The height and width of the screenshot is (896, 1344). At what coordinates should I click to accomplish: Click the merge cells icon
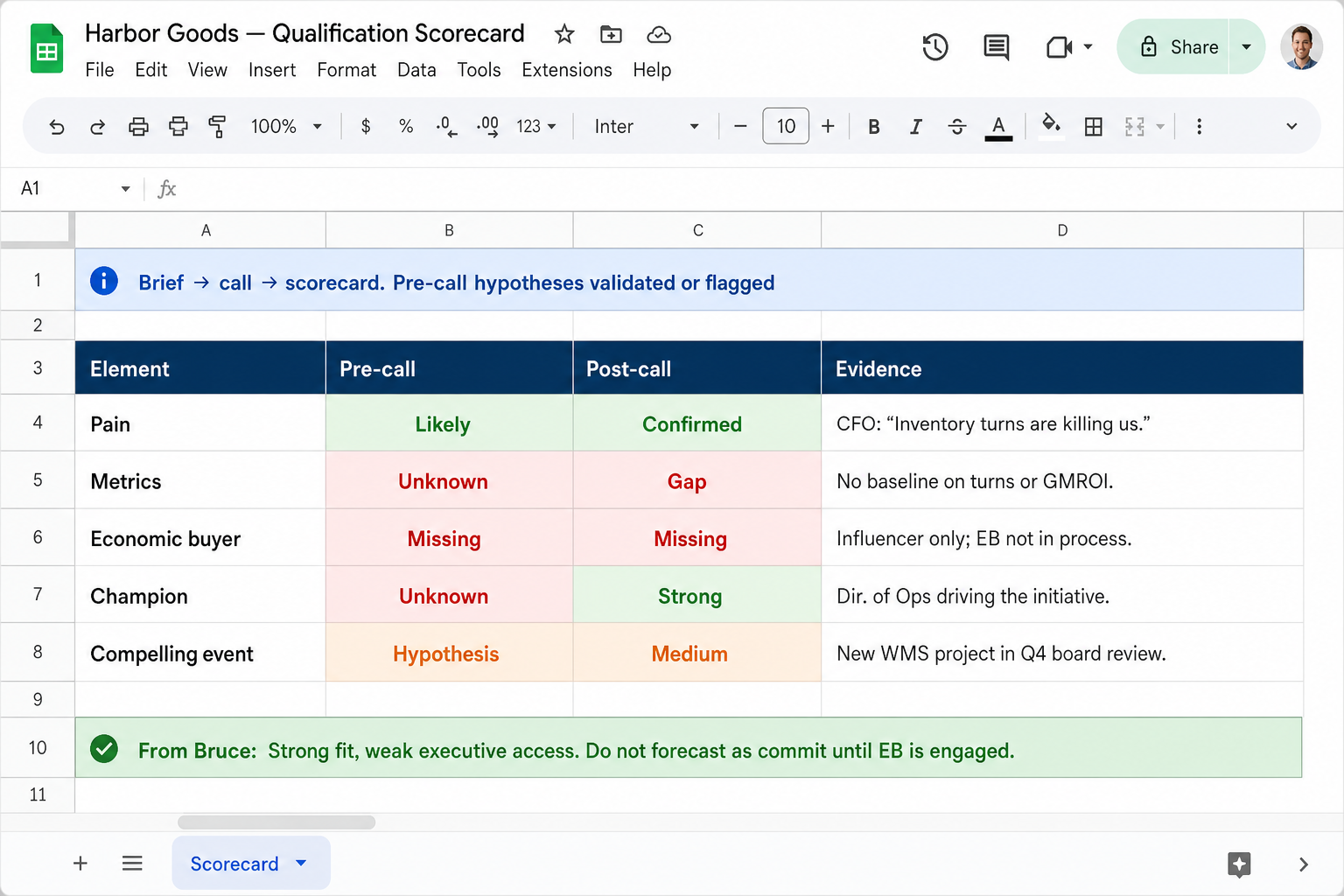coord(1135,127)
